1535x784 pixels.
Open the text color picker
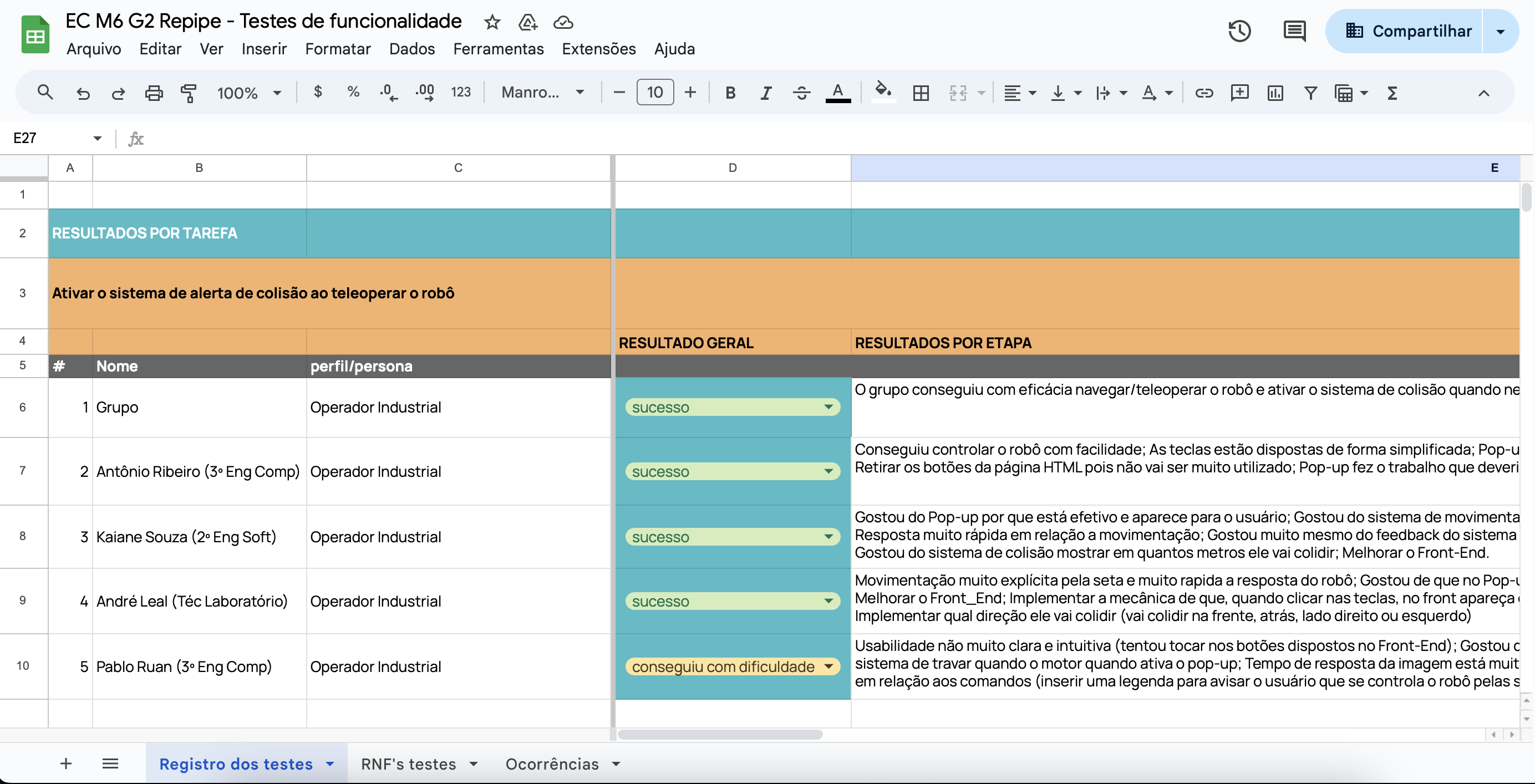838,93
